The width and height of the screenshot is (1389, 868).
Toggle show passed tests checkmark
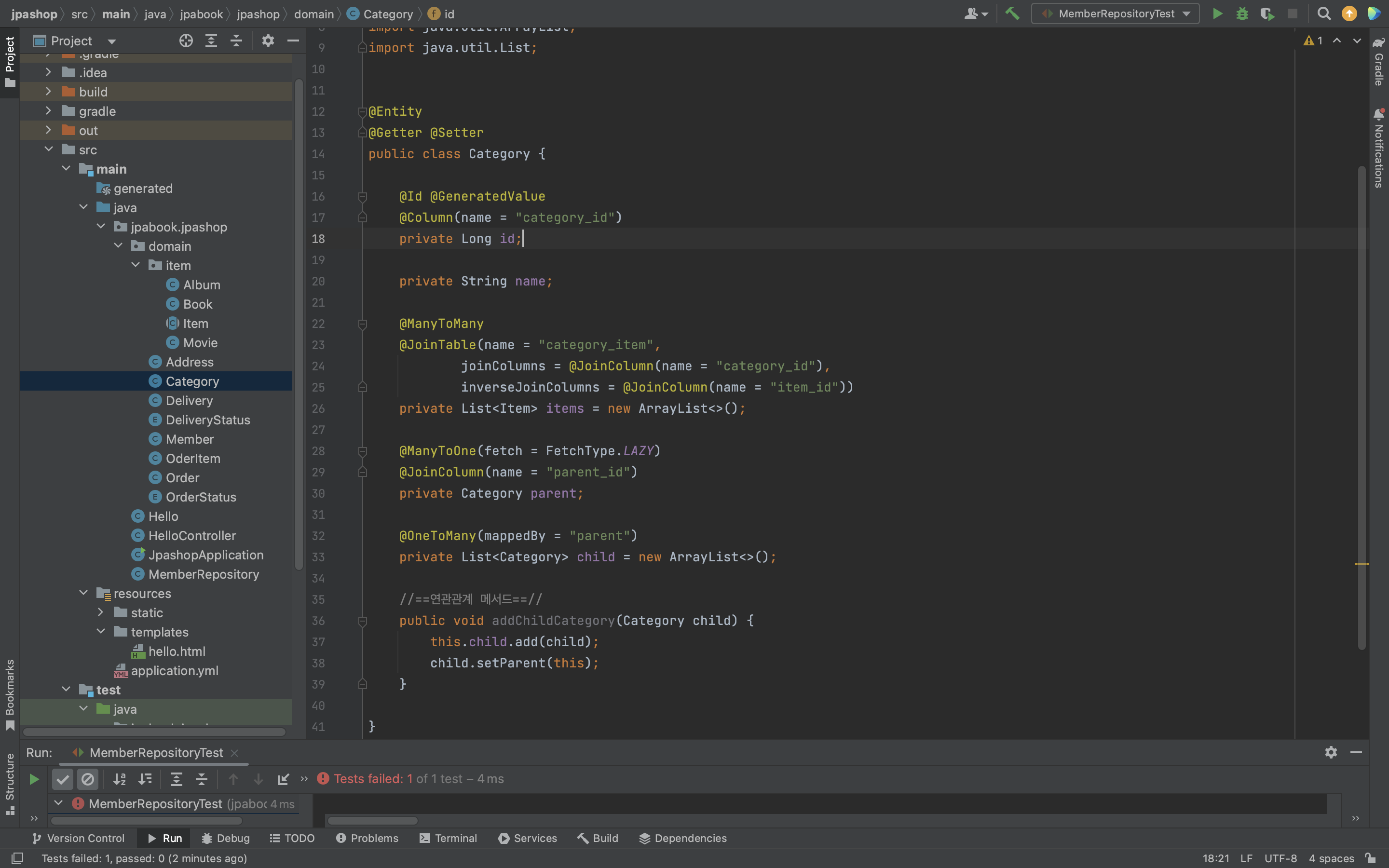[63, 779]
